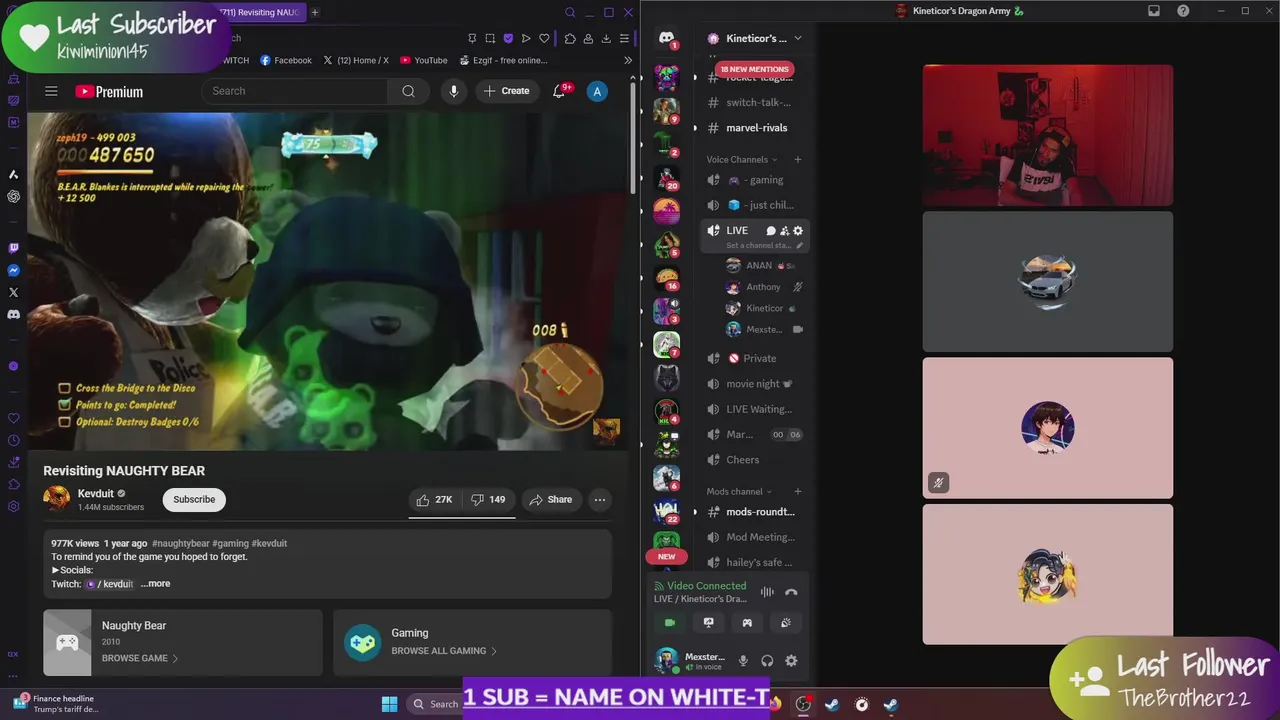The height and width of the screenshot is (720, 1280).
Task: Open Messenger in the browser sidebar
Action: pos(13,270)
